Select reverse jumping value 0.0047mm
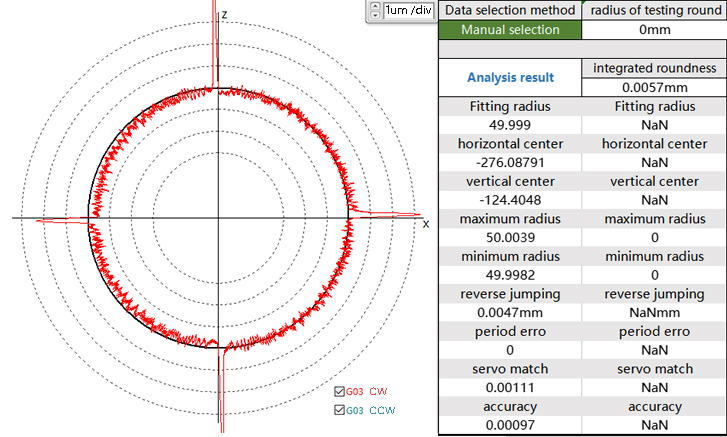Viewport: 727px width, 437px height. tap(510, 312)
